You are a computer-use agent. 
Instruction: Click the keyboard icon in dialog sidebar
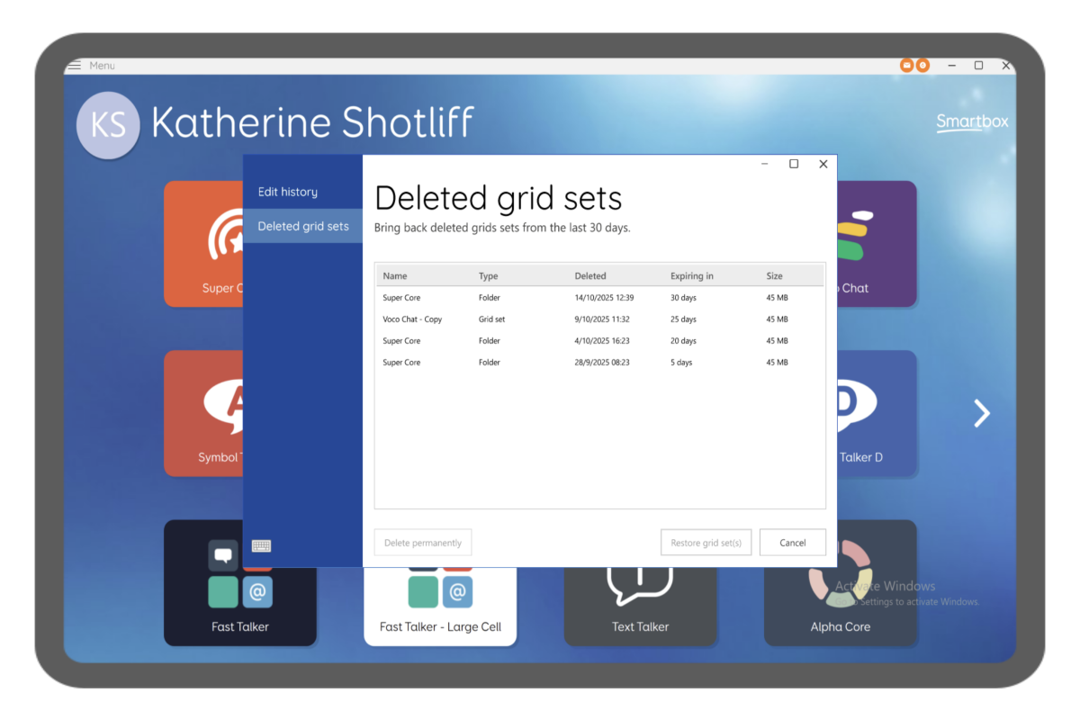(262, 546)
